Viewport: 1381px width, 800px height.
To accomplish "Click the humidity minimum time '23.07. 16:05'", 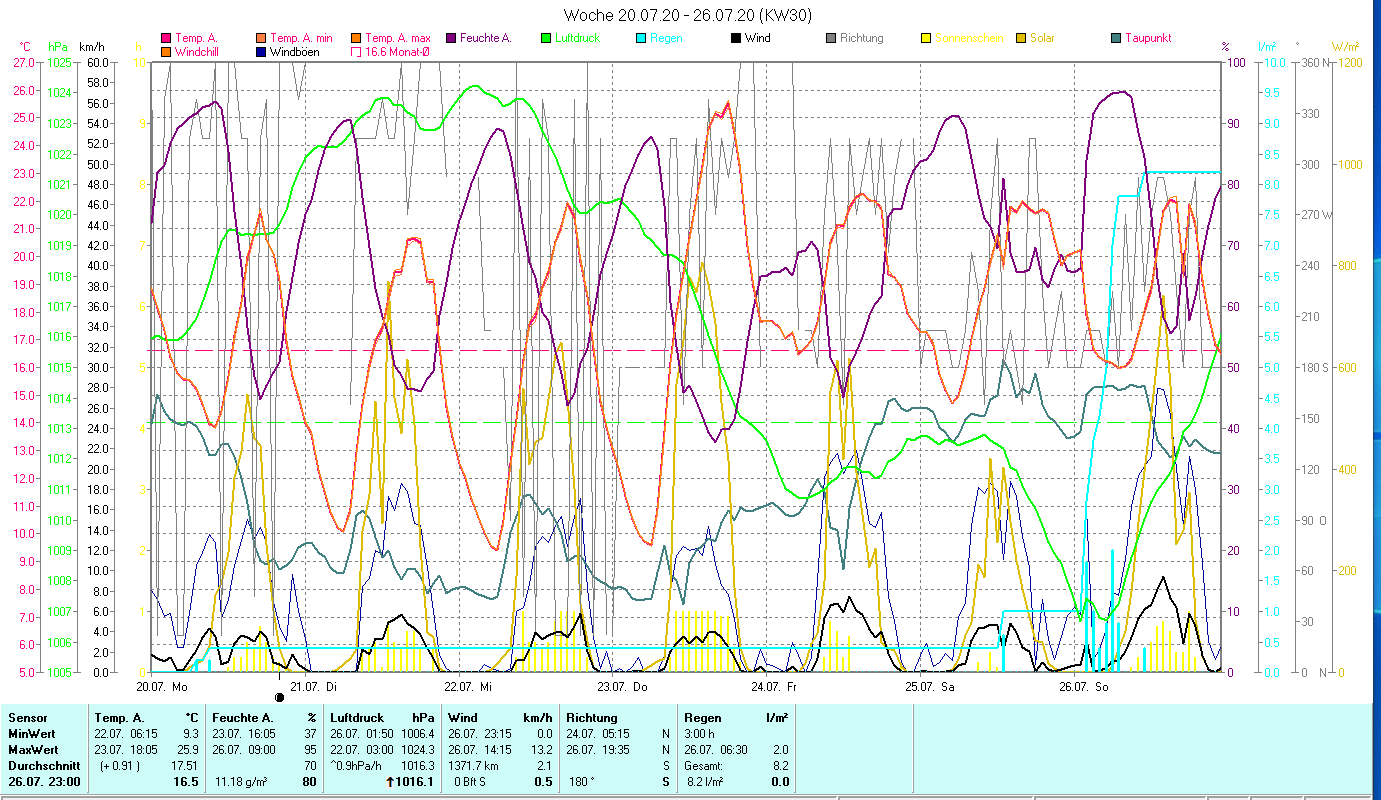I will pos(244,734).
